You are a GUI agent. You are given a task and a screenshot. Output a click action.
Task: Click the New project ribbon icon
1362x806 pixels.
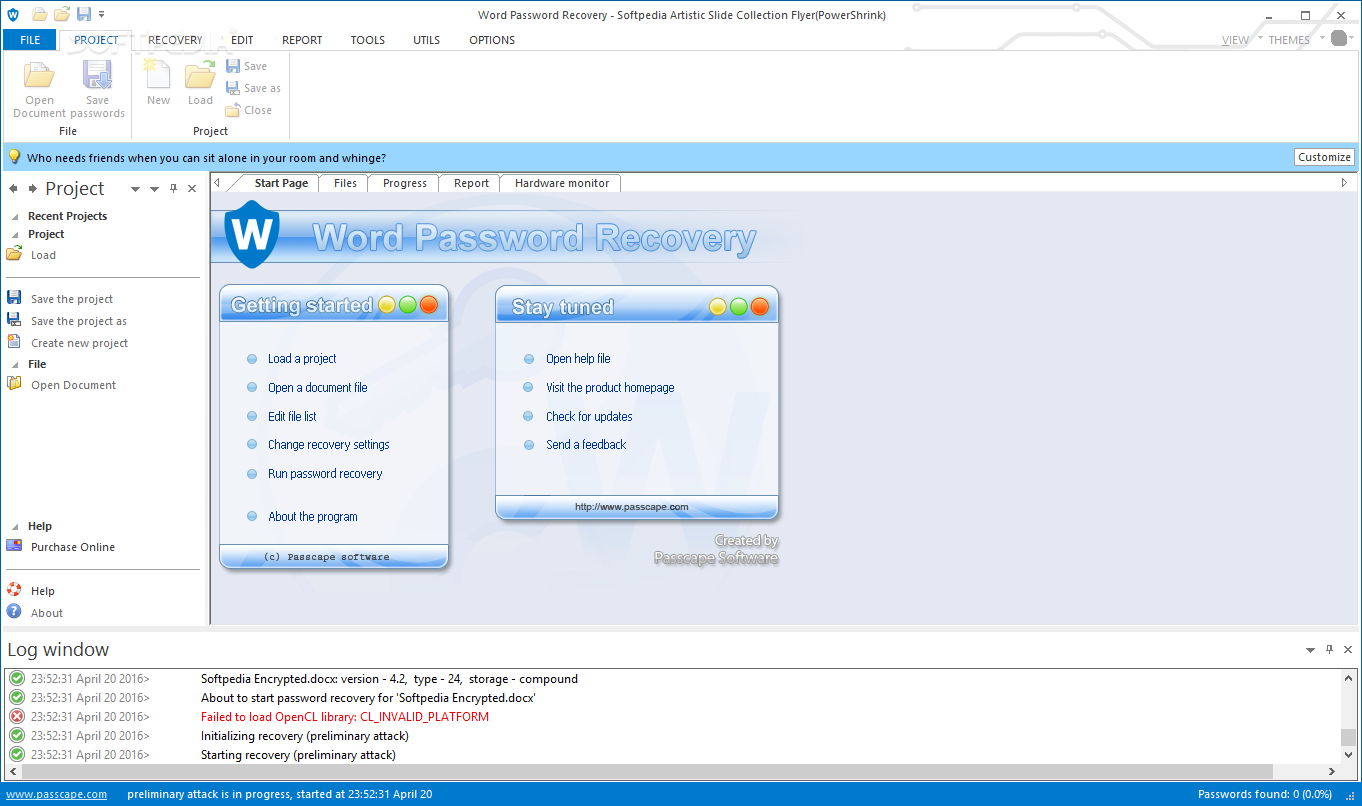point(158,75)
